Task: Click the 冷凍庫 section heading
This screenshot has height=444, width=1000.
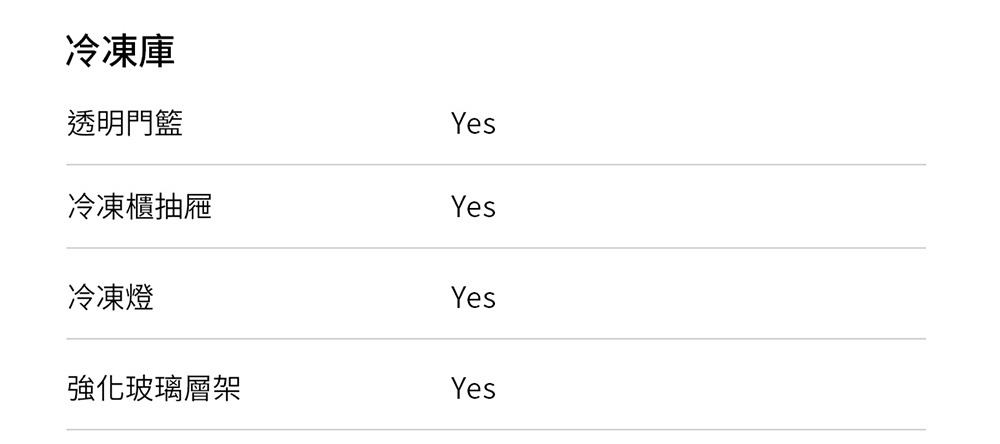Action: 120,51
